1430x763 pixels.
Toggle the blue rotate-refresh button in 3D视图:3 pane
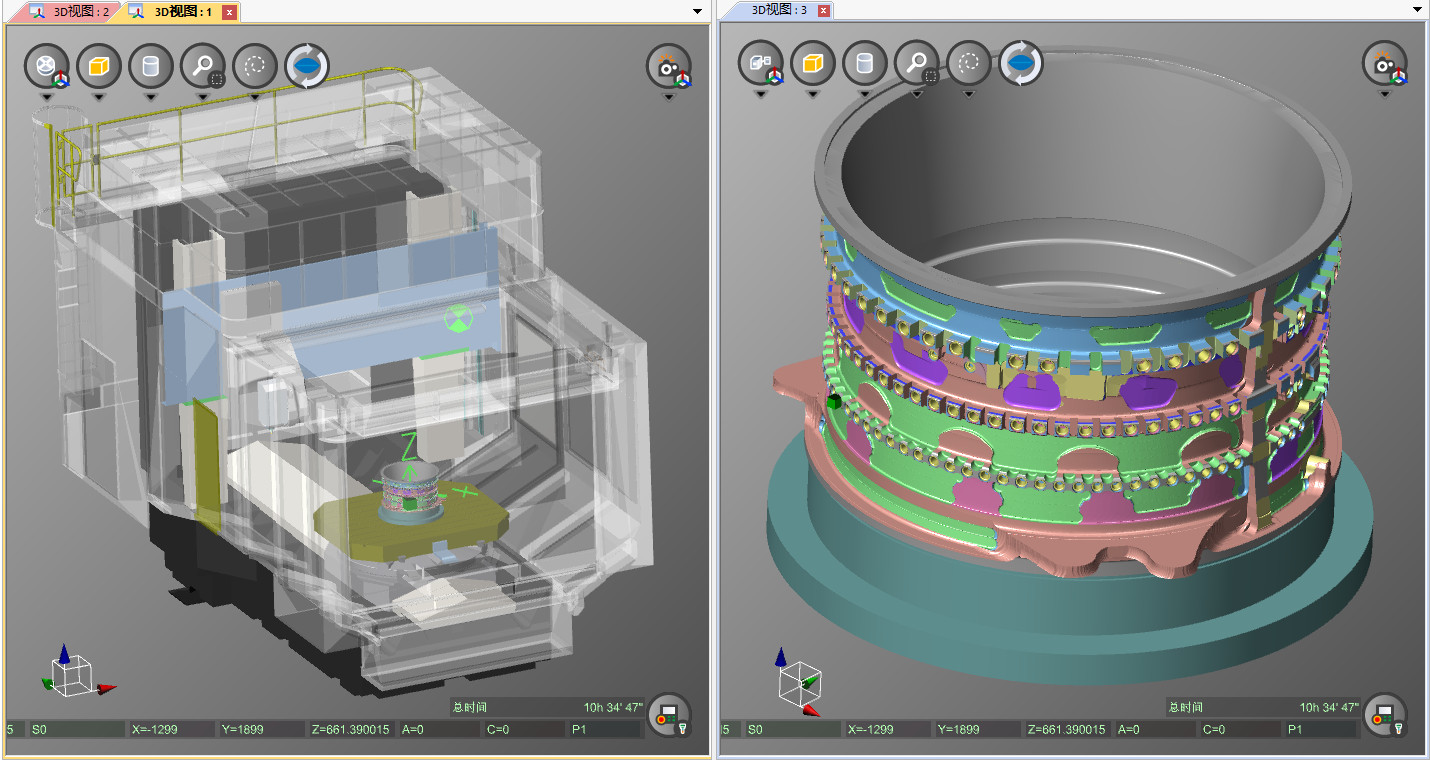point(1021,63)
